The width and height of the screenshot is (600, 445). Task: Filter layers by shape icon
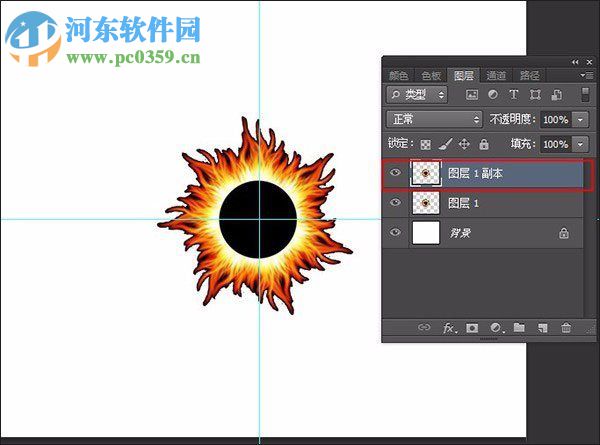pos(535,95)
